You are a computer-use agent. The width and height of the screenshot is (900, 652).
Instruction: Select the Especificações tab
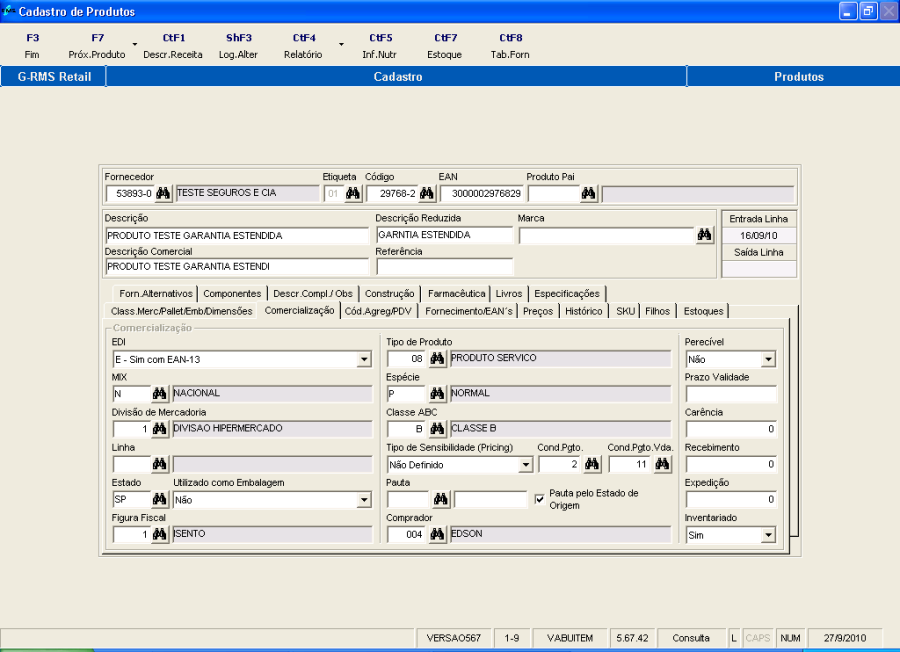point(567,294)
